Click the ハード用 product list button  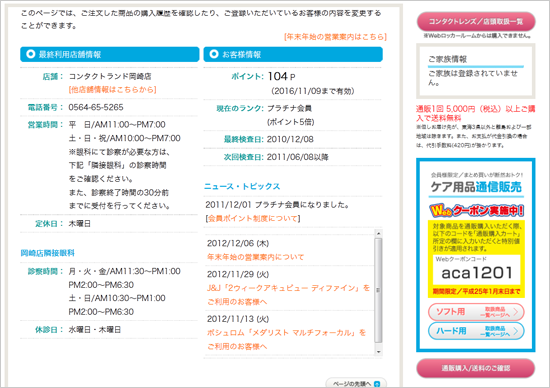point(476,331)
